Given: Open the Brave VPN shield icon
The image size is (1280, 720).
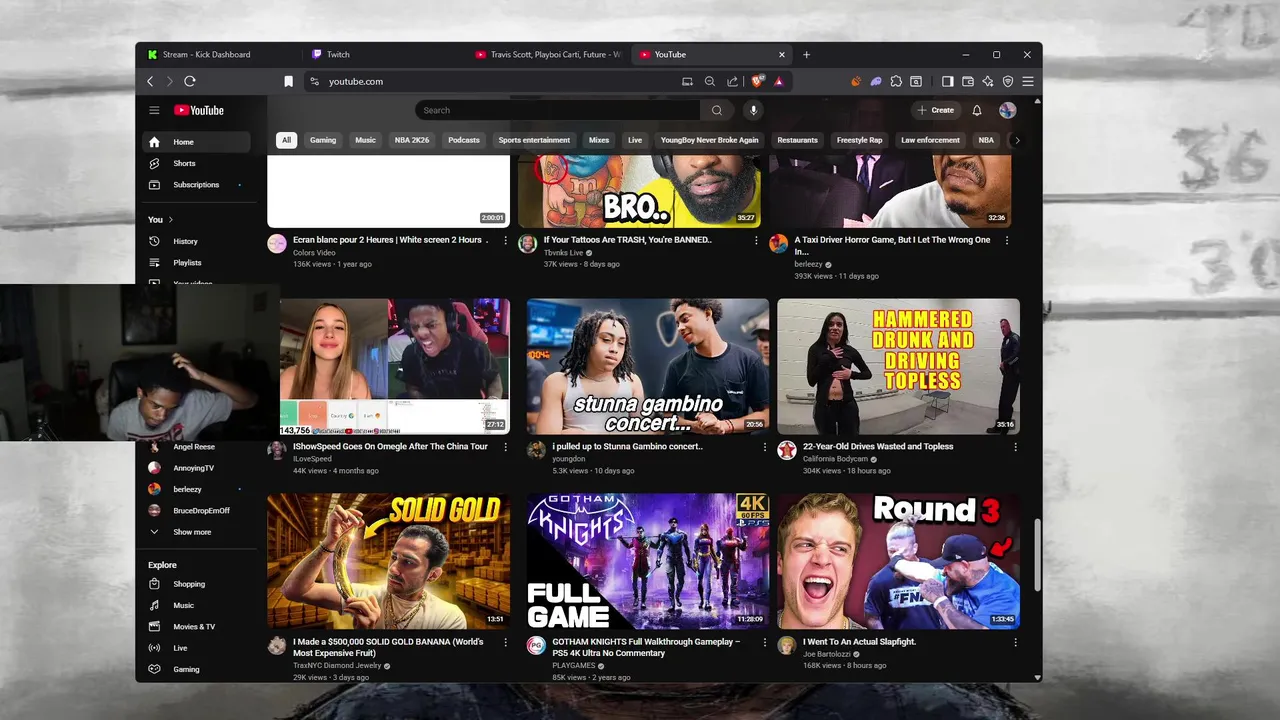Looking at the screenshot, I should (x=1008, y=81).
